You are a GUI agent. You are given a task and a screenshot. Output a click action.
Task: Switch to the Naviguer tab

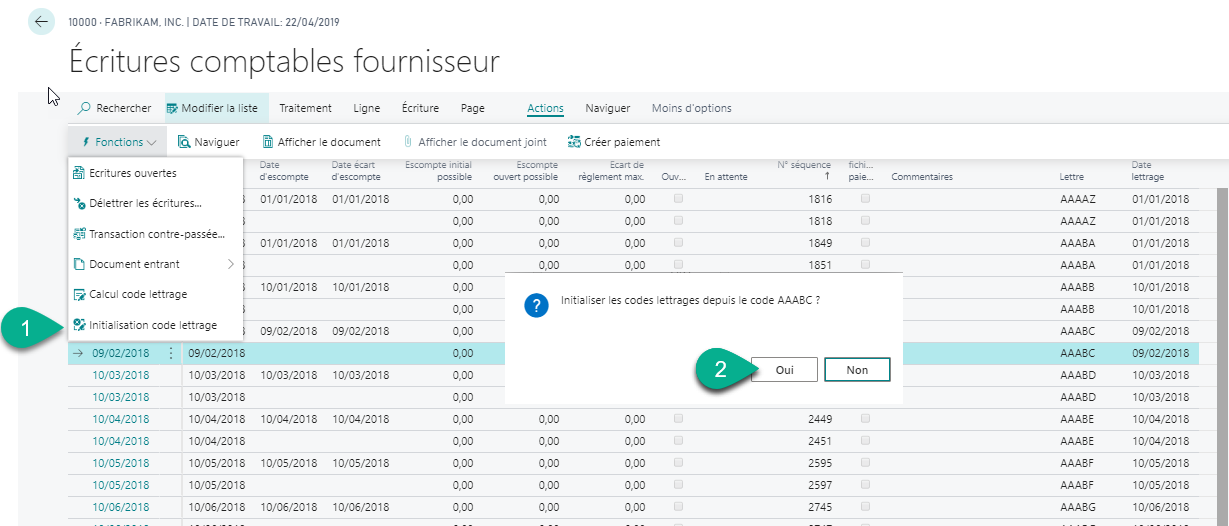coord(607,108)
